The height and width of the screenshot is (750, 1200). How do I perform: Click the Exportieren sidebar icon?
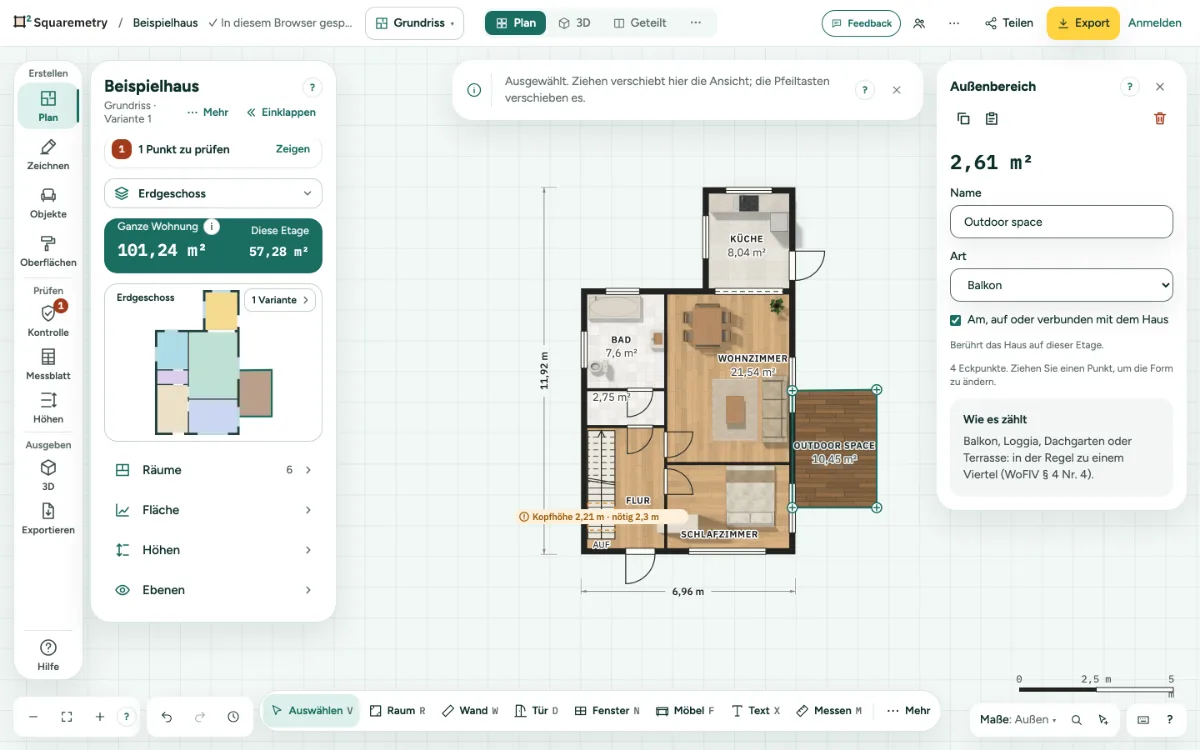[x=48, y=518]
